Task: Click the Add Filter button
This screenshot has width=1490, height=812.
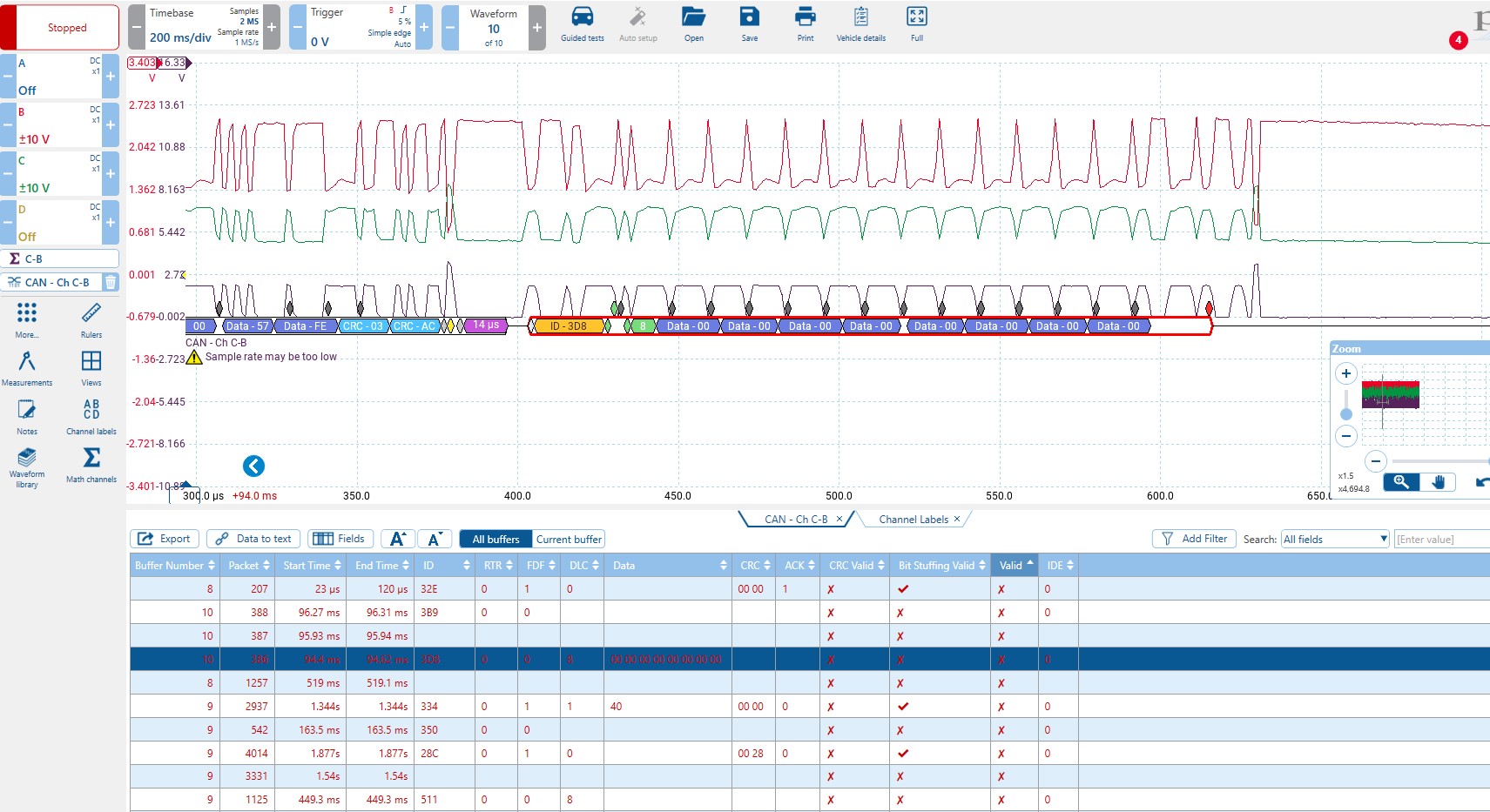Action: click(1194, 539)
